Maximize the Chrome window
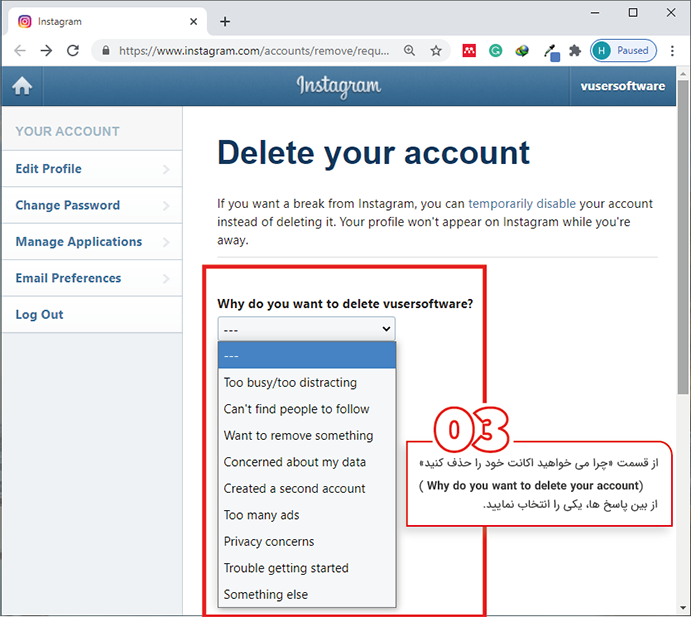Image resolution: width=691 pixels, height=617 pixels. click(633, 13)
